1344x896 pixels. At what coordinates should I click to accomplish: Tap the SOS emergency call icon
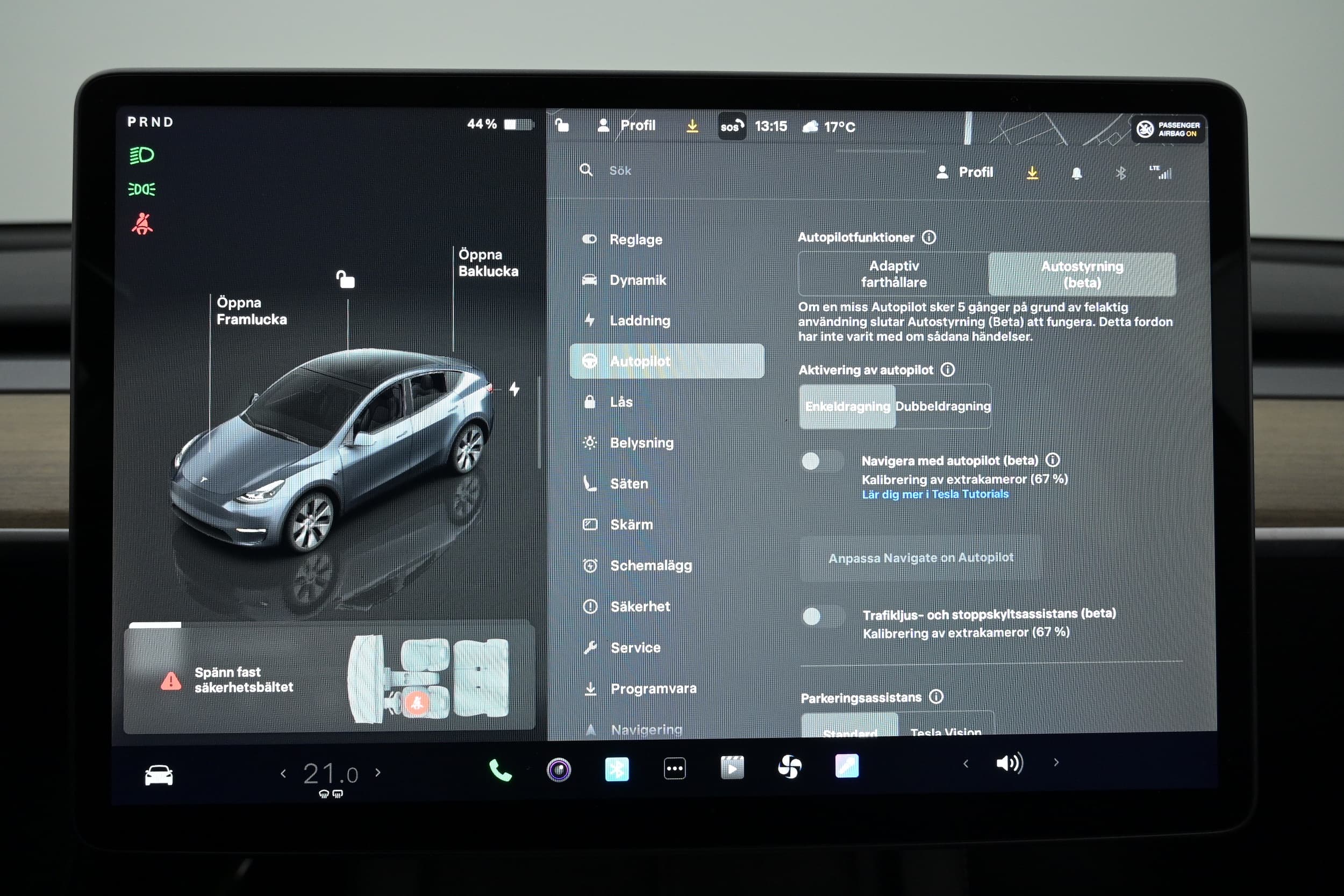tap(732, 126)
